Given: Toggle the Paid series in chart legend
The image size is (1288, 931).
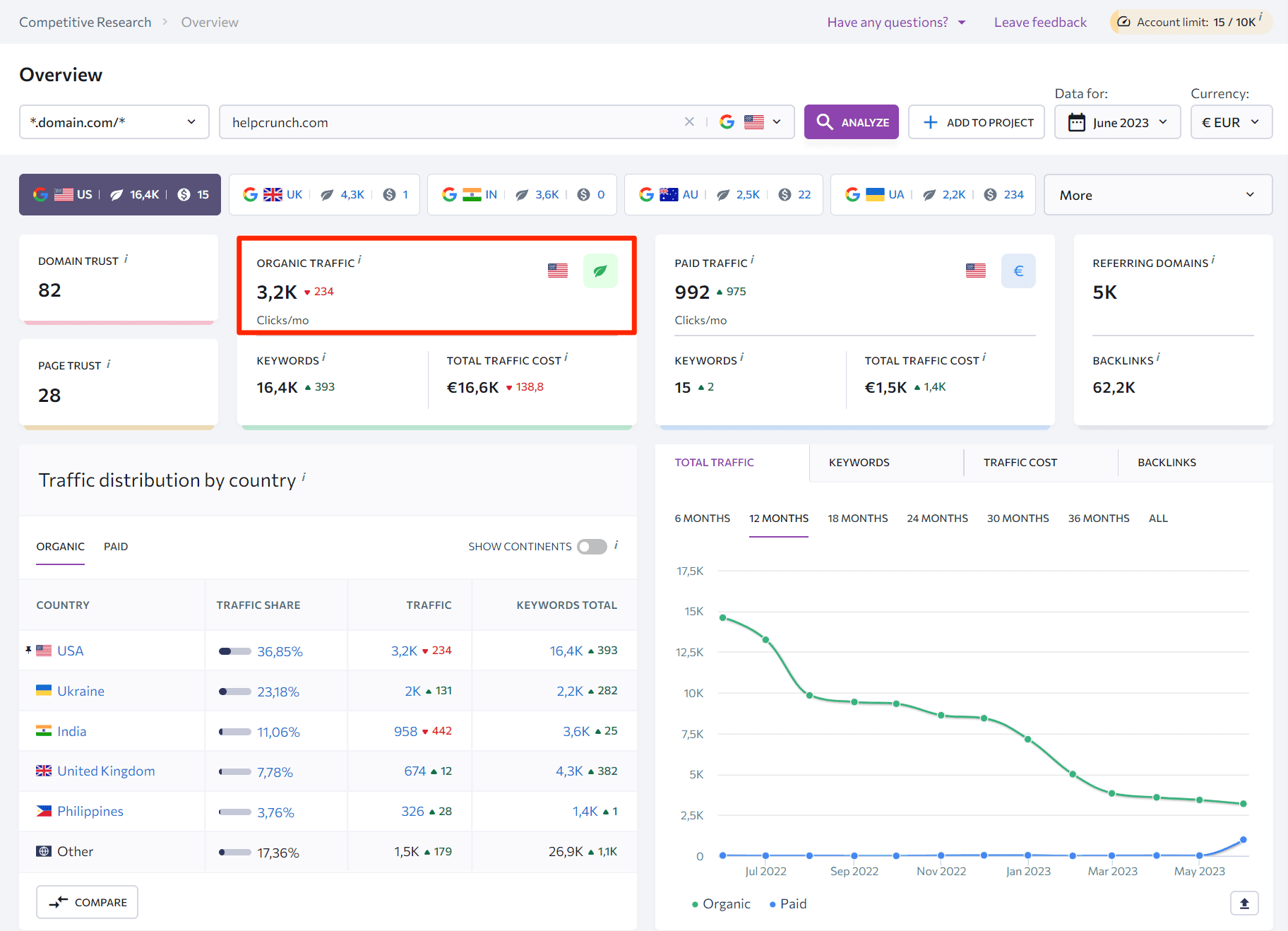Looking at the screenshot, I should pyautogui.click(x=788, y=904).
